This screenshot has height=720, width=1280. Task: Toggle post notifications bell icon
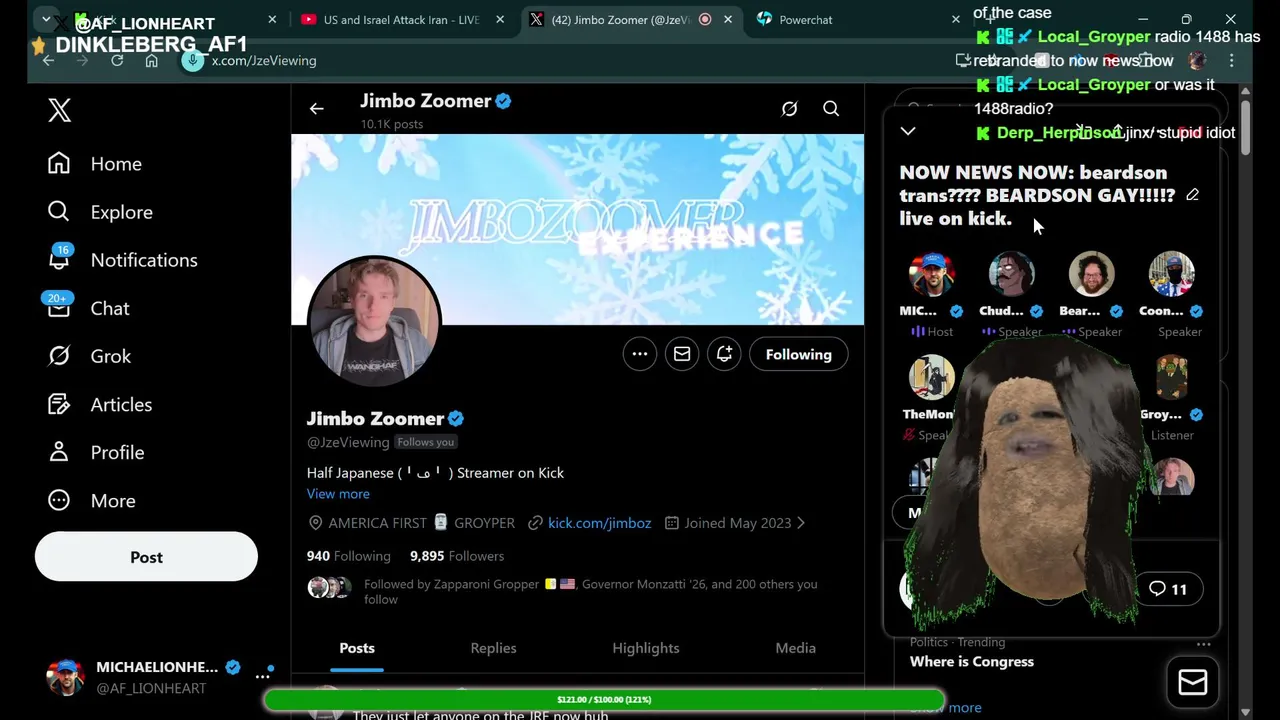pos(724,354)
